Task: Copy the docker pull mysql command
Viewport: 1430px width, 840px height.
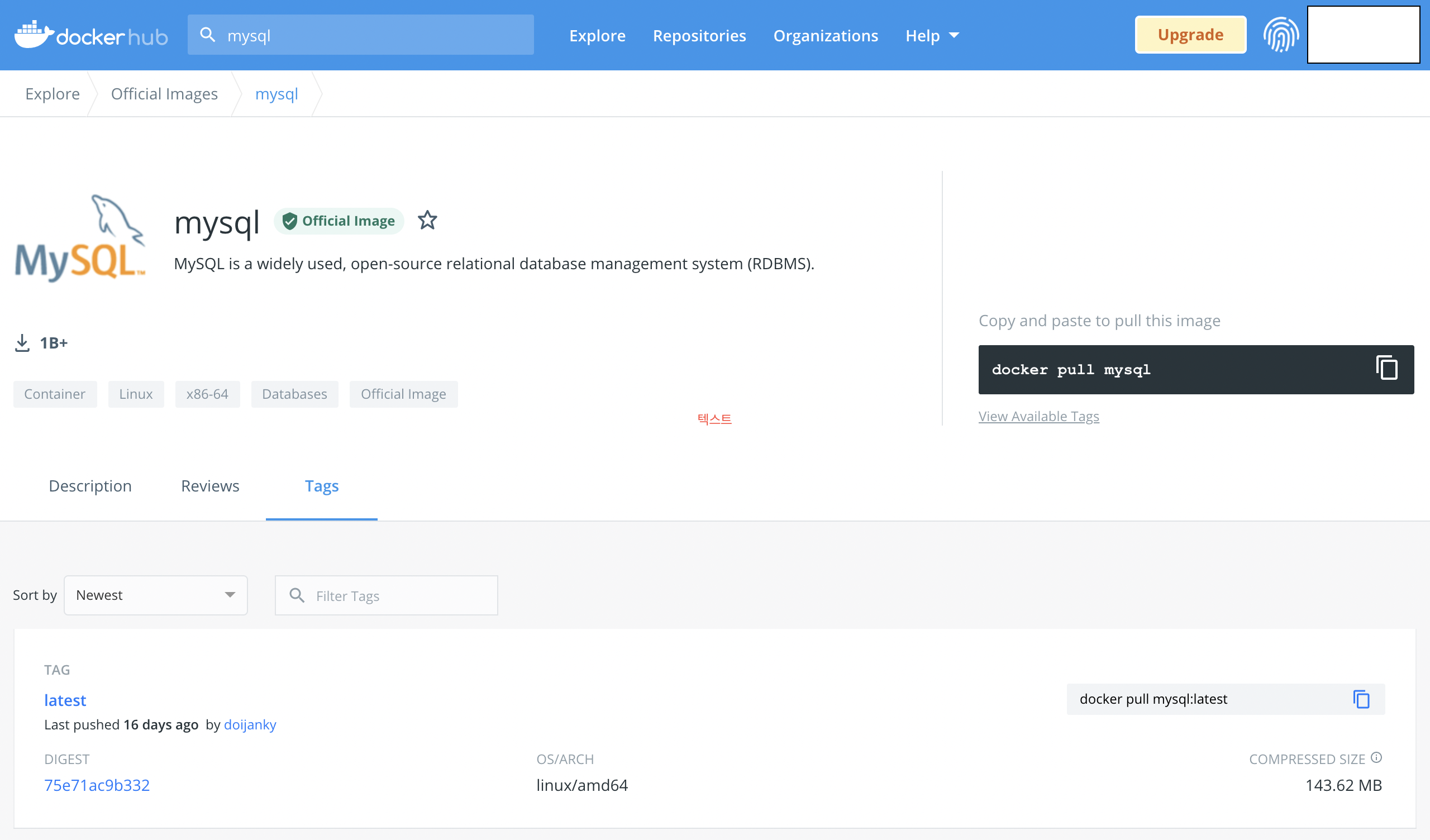Action: (x=1386, y=369)
